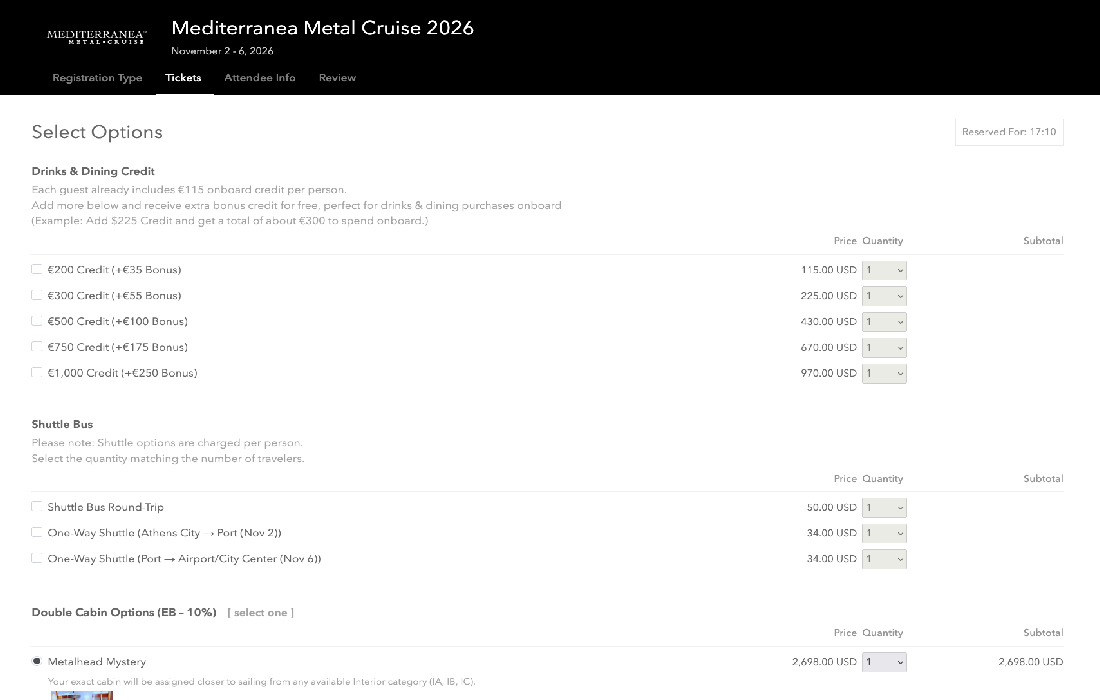Enable One-Way Shuttle Athens City to Port
Image resolution: width=1100 pixels, height=700 pixels.
click(x=37, y=533)
